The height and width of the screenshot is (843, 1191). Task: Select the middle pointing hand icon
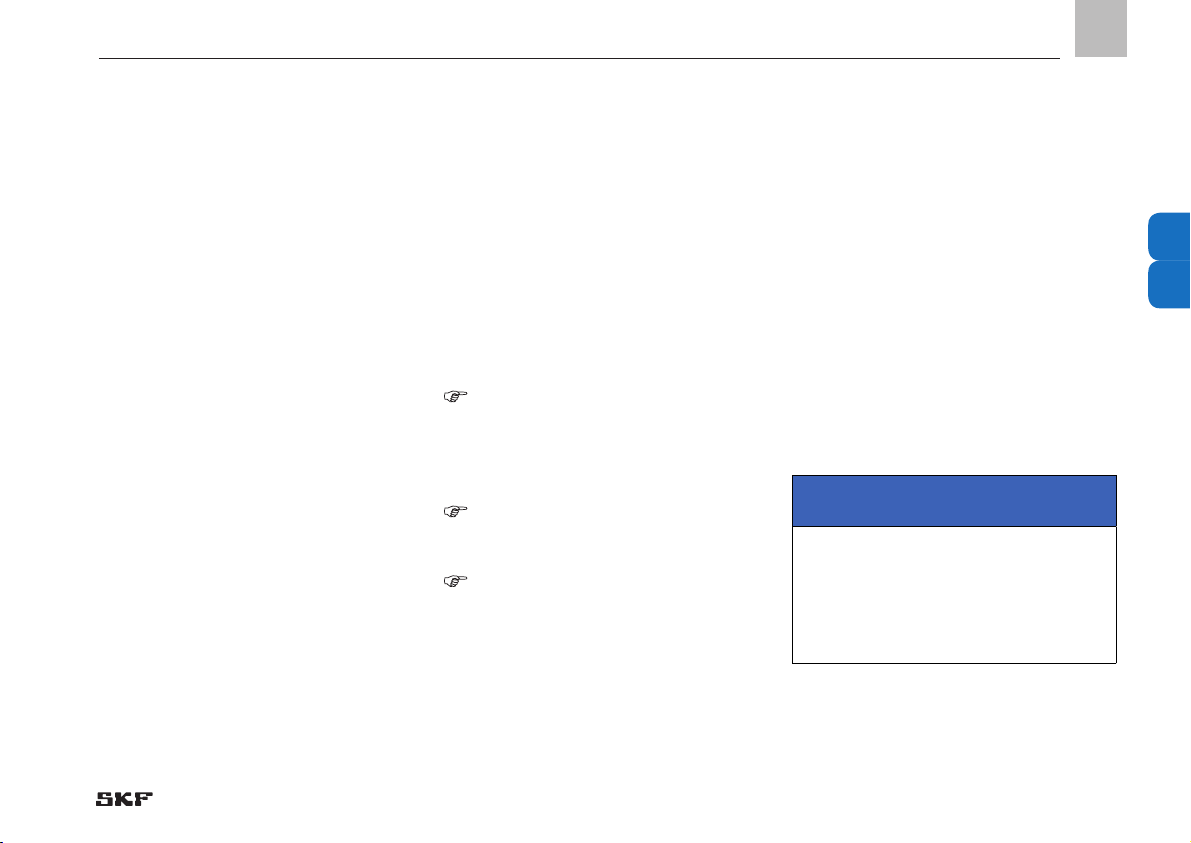(454, 511)
